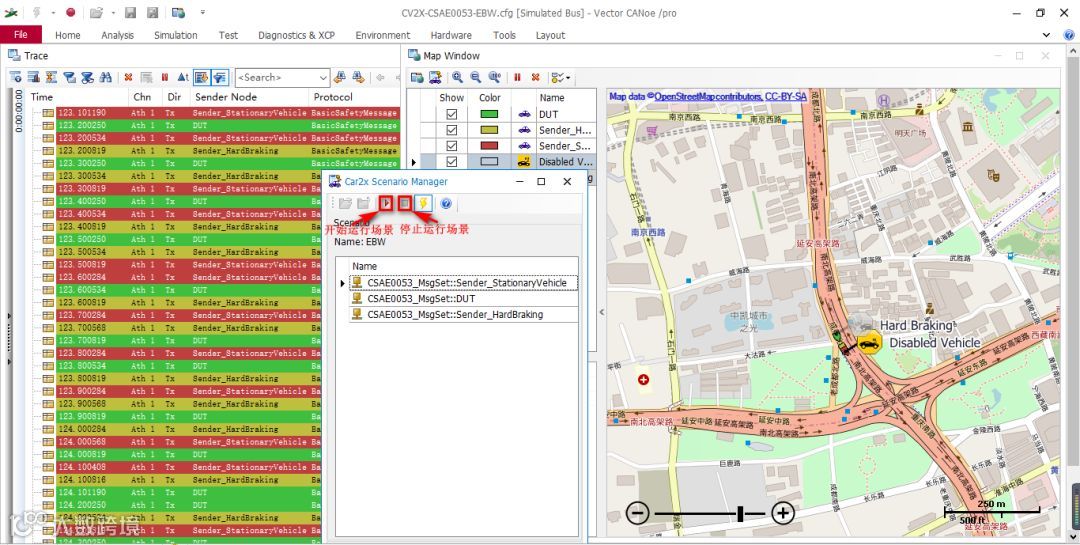Click the map round zoom-out minus button
This screenshot has height=545, width=1080.
point(638,513)
